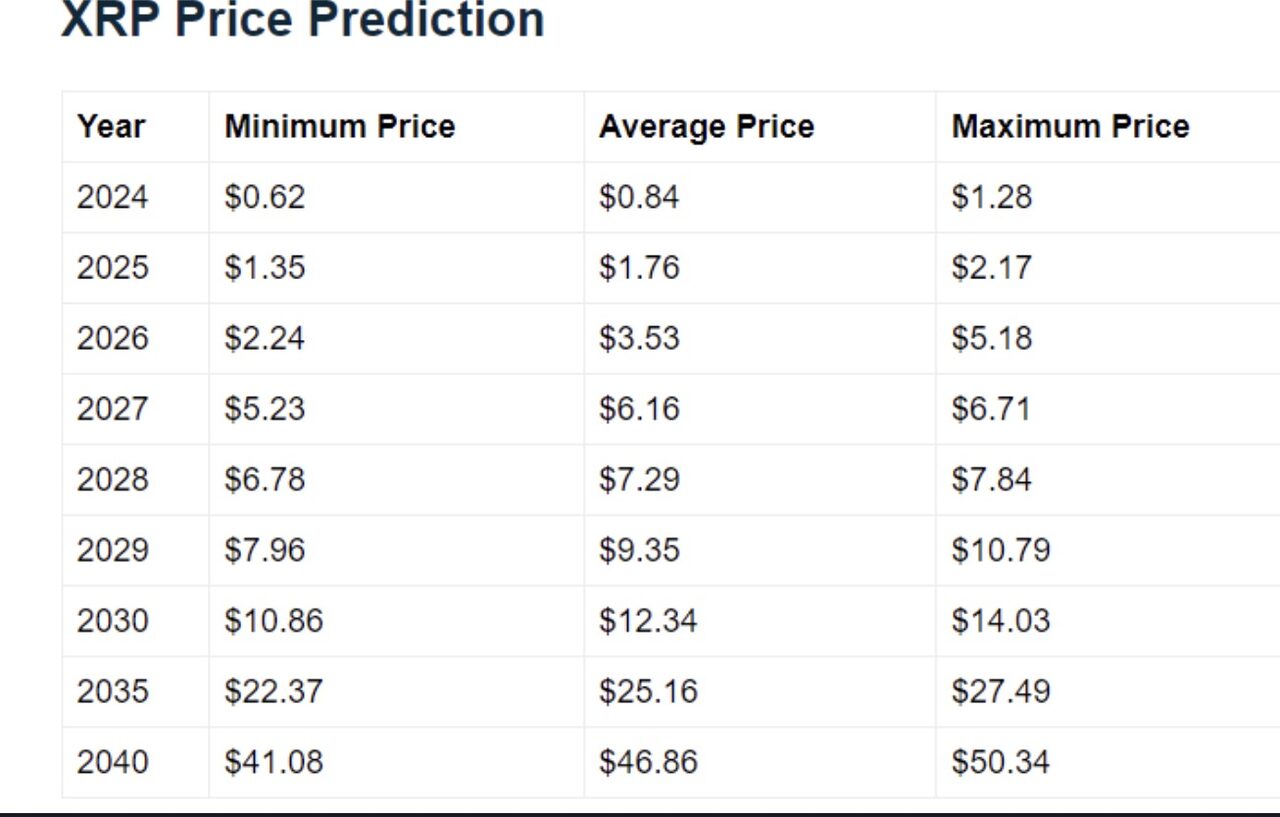Click the 2024 maximum price $1.28
1280x817 pixels.
991,197
